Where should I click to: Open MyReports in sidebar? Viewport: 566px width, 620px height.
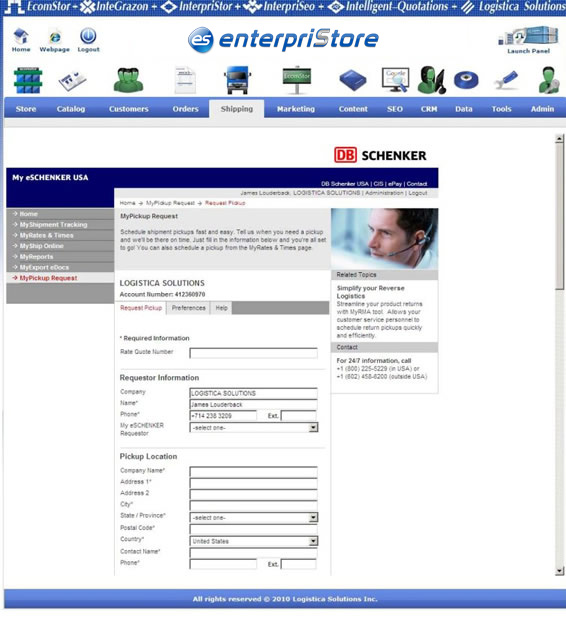[x=36, y=257]
